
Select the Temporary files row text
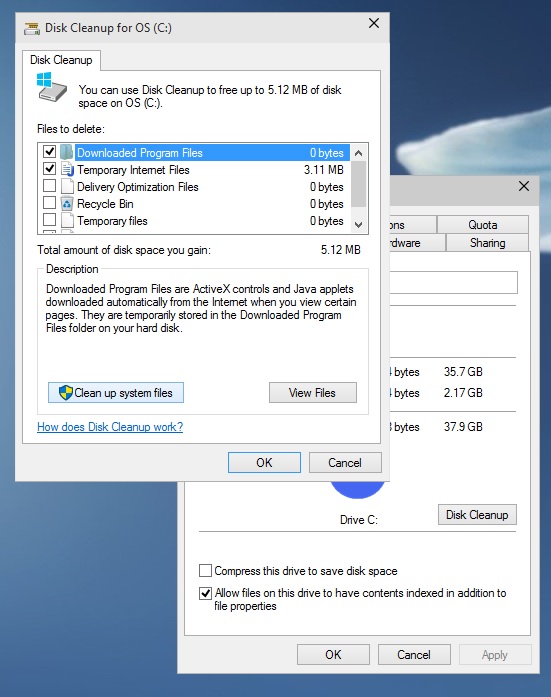tap(112, 221)
